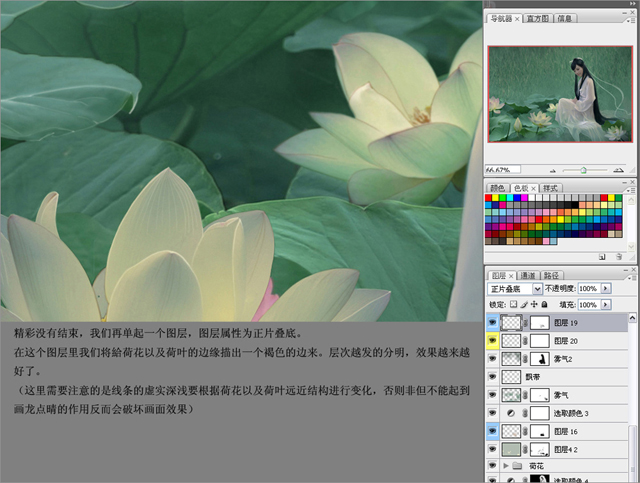Switch to the 路径 tab
This screenshot has width=640, height=483.
[551, 276]
